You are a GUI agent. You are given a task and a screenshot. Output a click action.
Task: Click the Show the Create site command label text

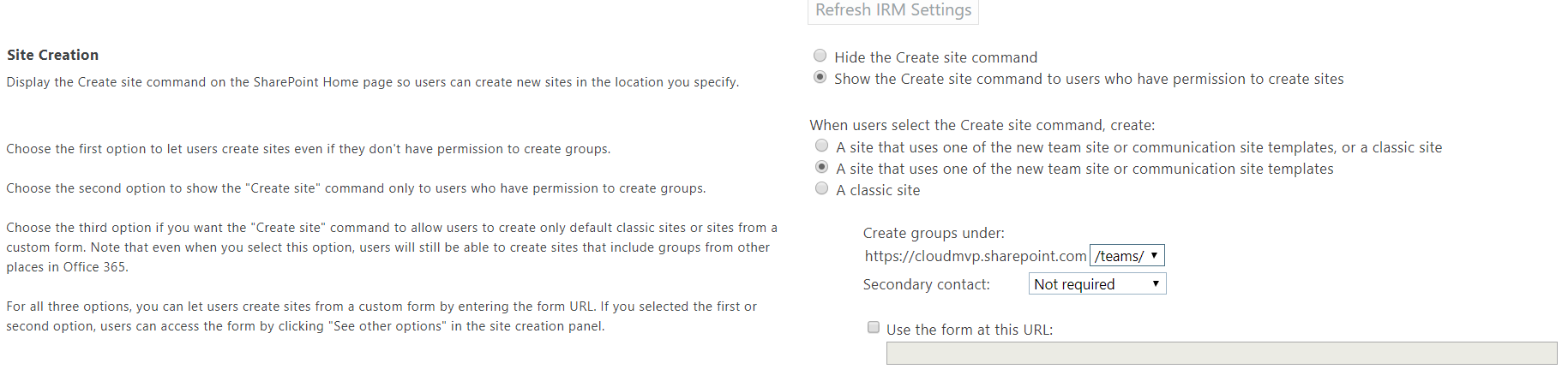click(1089, 79)
